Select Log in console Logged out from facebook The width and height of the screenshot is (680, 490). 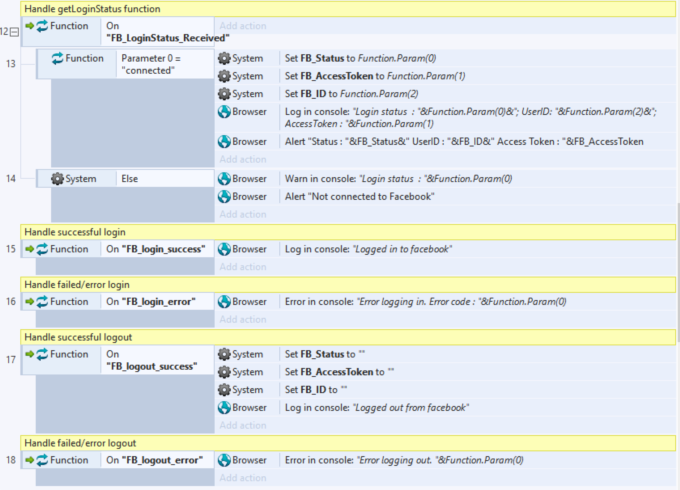click(377, 408)
